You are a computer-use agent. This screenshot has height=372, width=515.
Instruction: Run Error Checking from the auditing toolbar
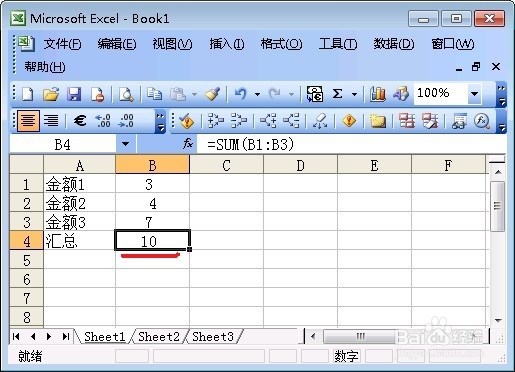[x=187, y=121]
